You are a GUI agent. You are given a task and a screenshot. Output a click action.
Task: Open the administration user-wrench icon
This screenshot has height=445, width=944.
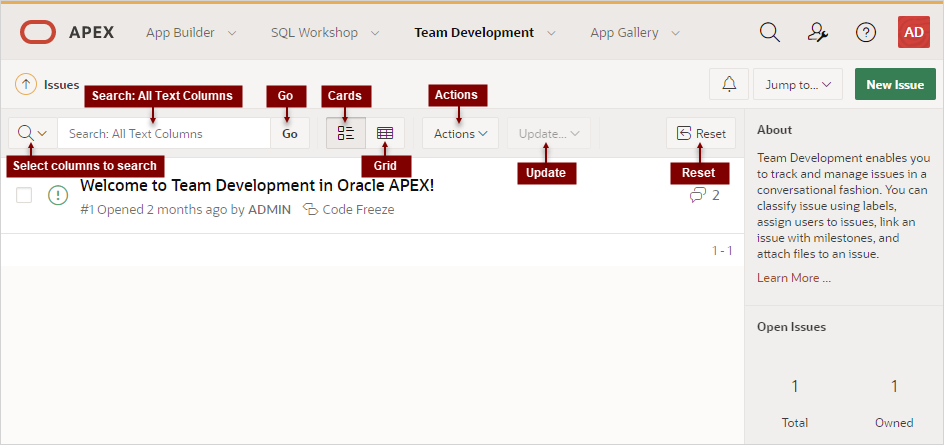[818, 33]
